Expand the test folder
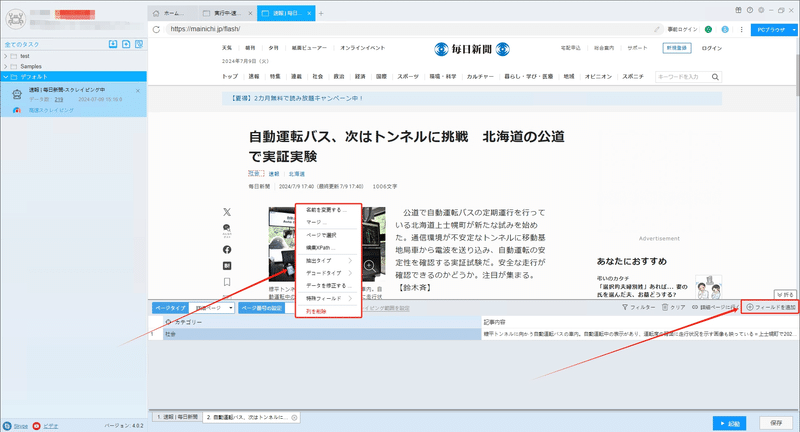Image resolution: width=800 pixels, height=432 pixels. pyautogui.click(x=6, y=56)
